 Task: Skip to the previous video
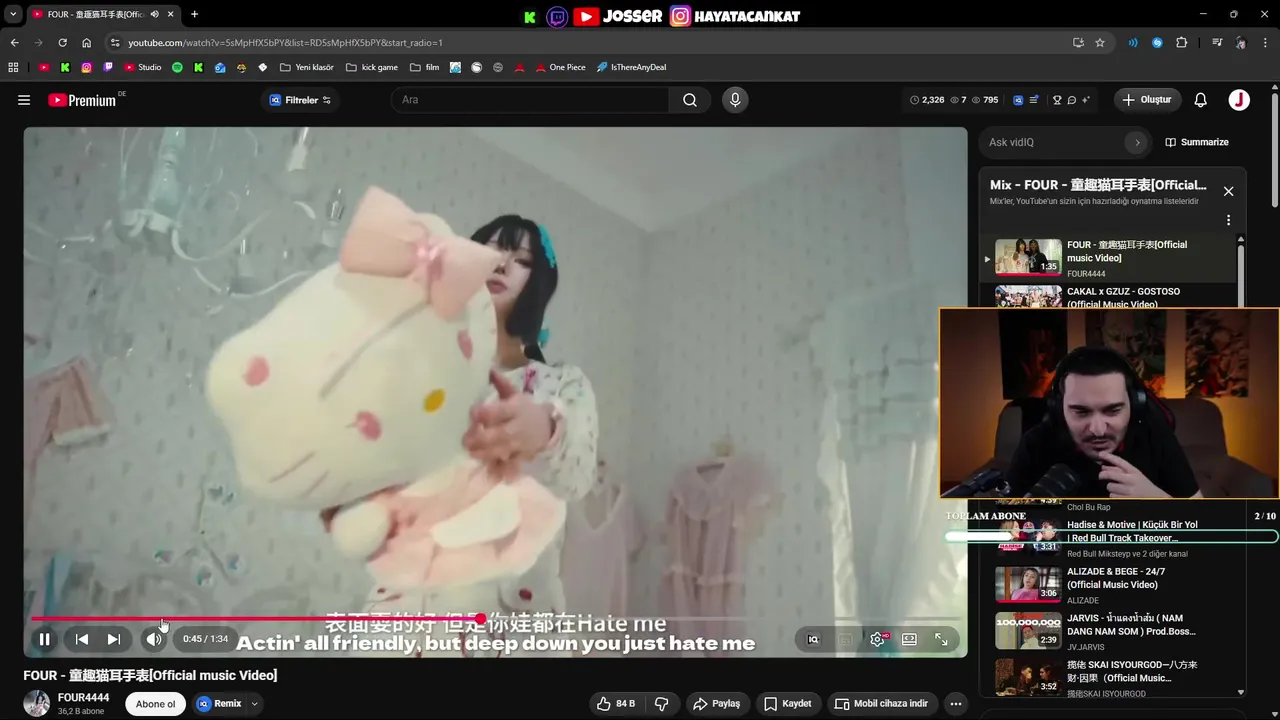click(82, 639)
